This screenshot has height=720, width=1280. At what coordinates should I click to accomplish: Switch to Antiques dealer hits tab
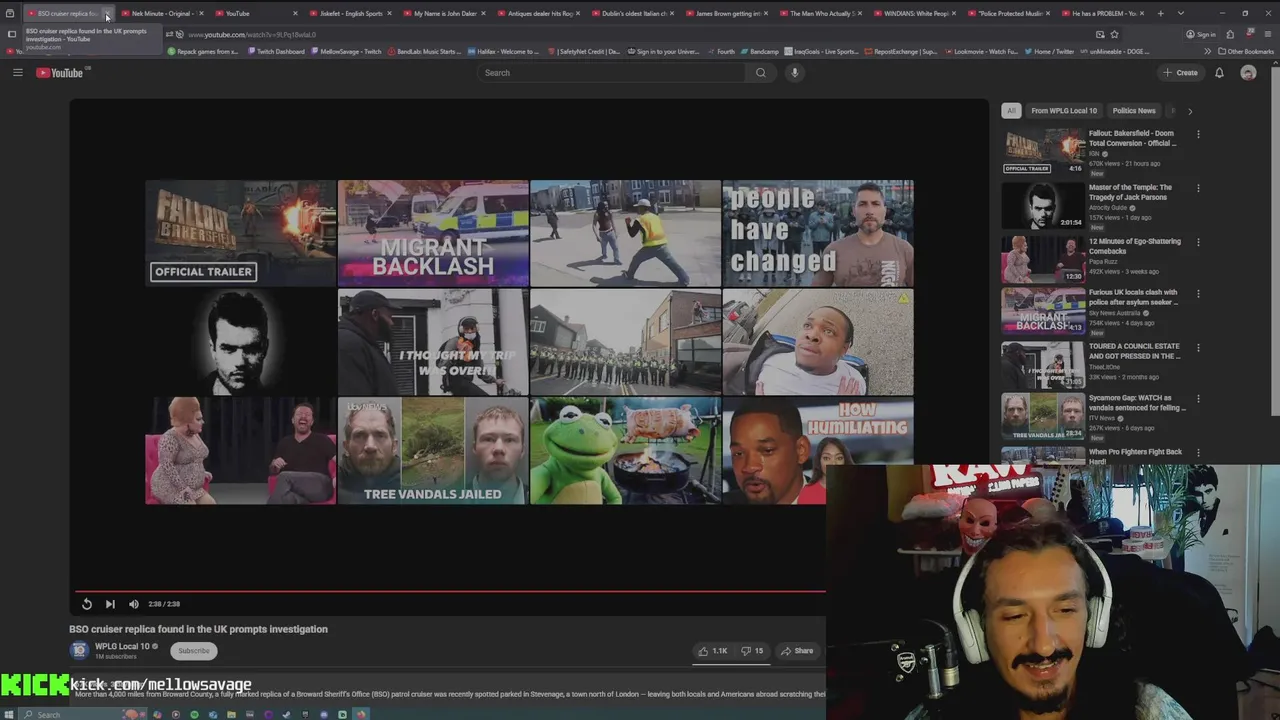[538, 13]
